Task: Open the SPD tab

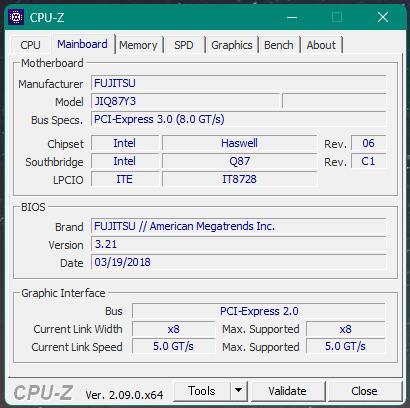Action: pos(184,45)
